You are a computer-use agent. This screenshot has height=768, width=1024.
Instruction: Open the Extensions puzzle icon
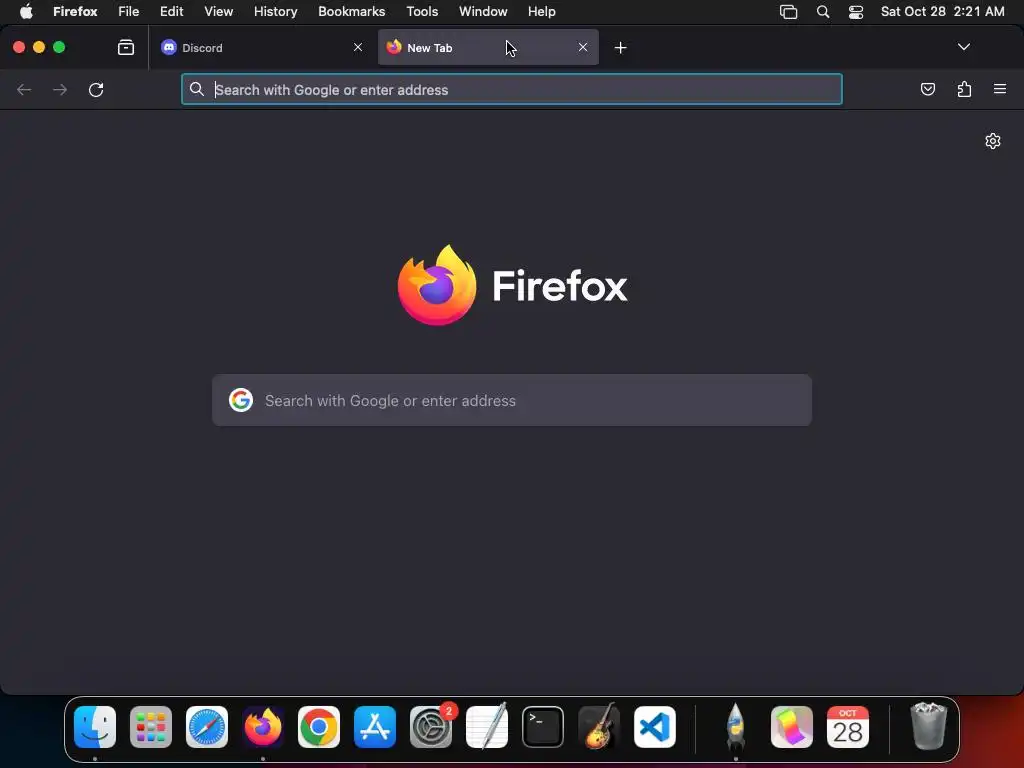click(x=964, y=89)
